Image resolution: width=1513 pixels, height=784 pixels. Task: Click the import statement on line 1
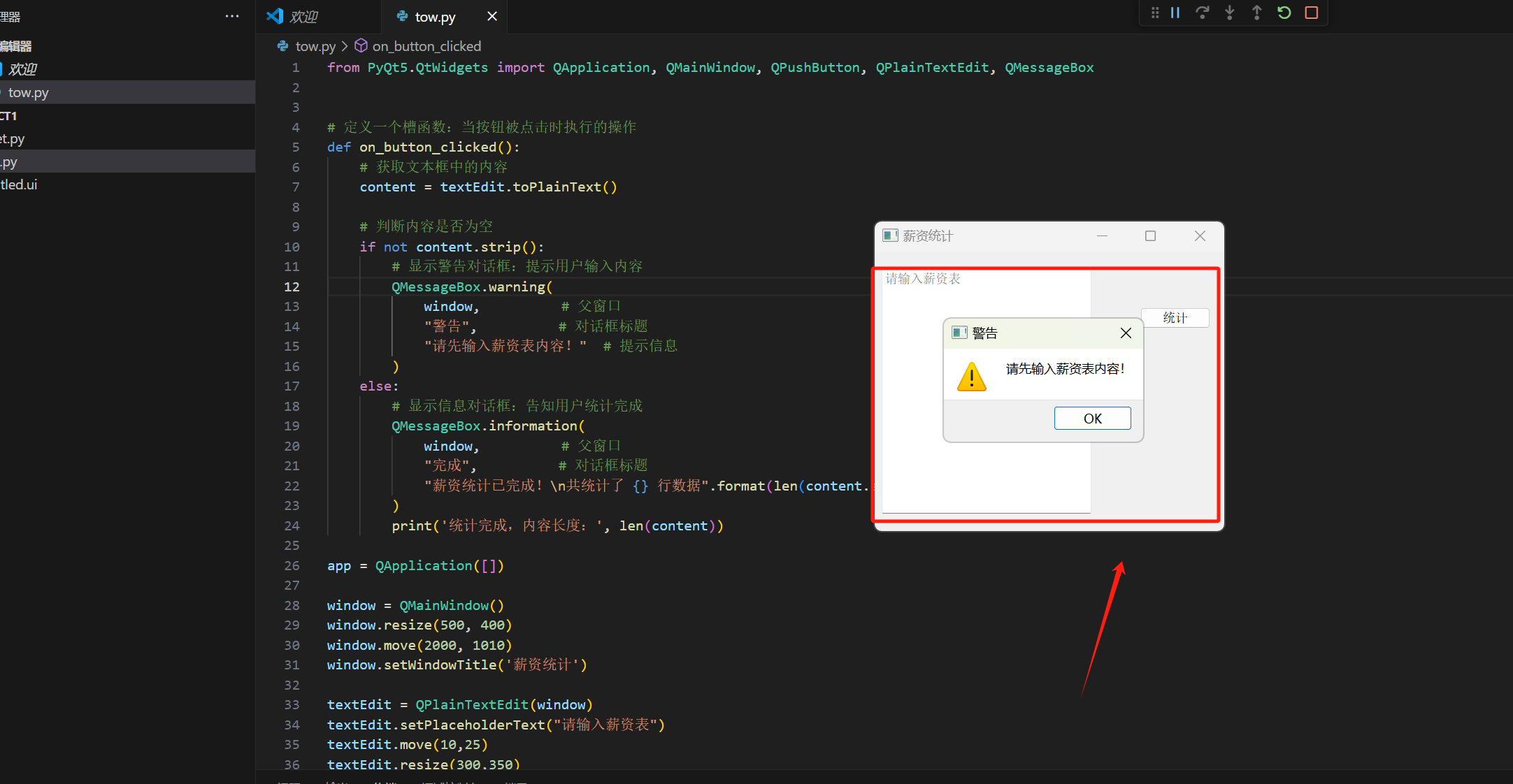(710, 67)
